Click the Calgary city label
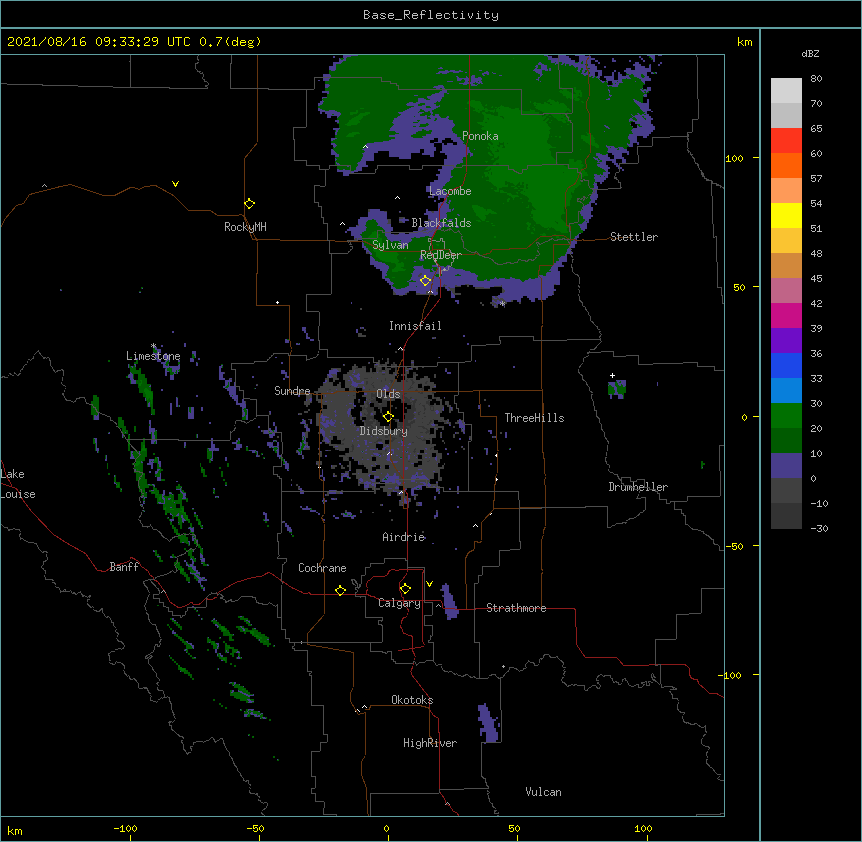The image size is (862, 842). tap(400, 603)
